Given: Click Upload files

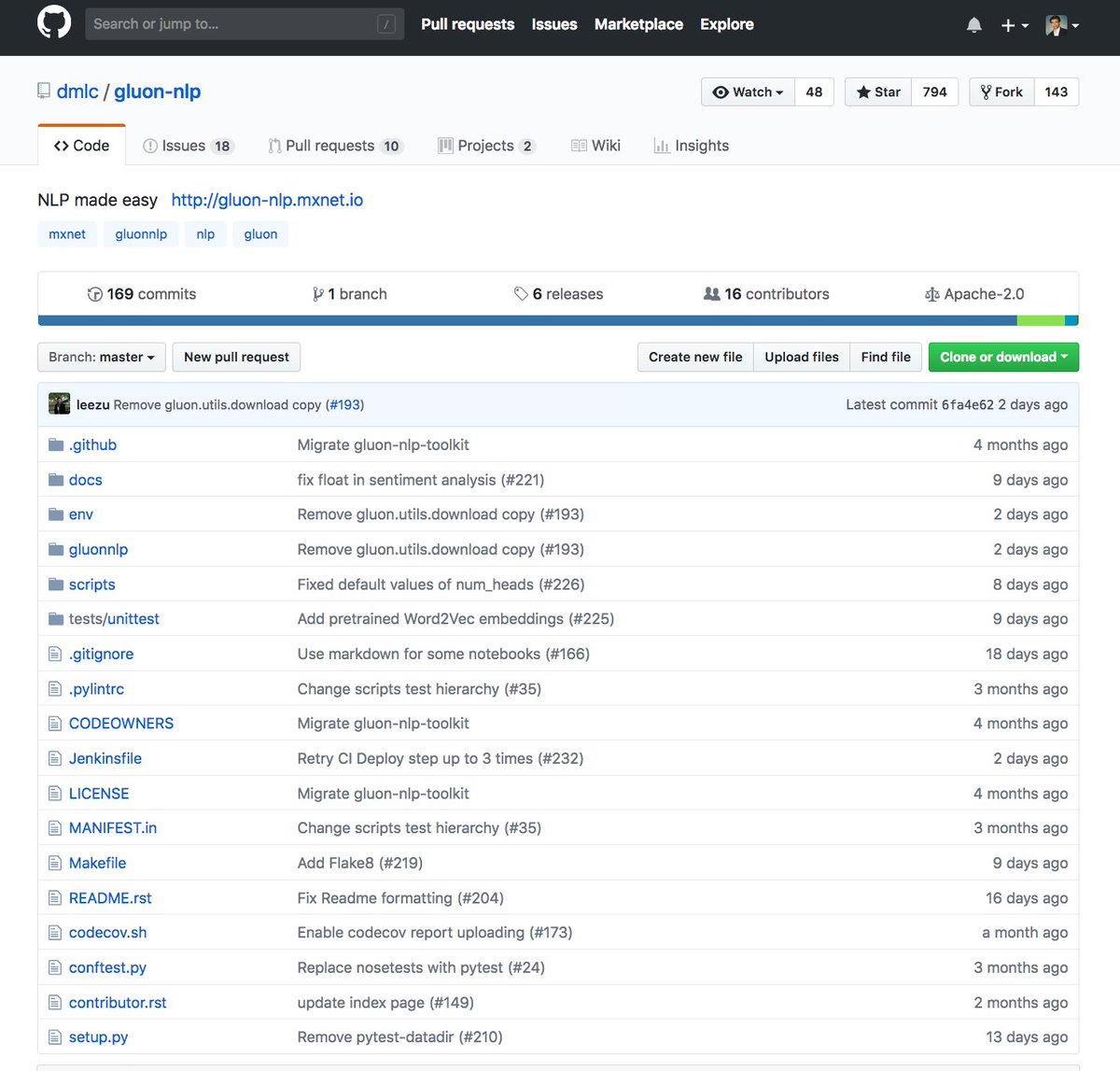Looking at the screenshot, I should (x=802, y=357).
